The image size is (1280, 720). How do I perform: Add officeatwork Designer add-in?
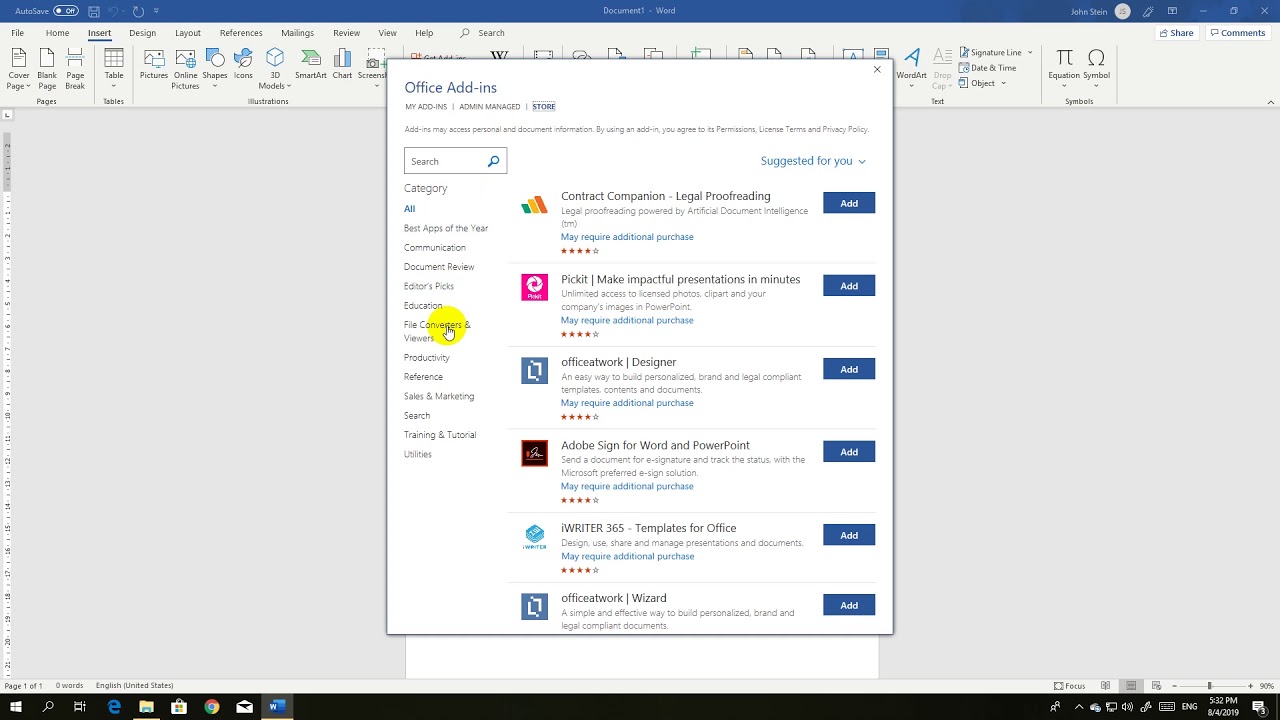click(x=849, y=369)
